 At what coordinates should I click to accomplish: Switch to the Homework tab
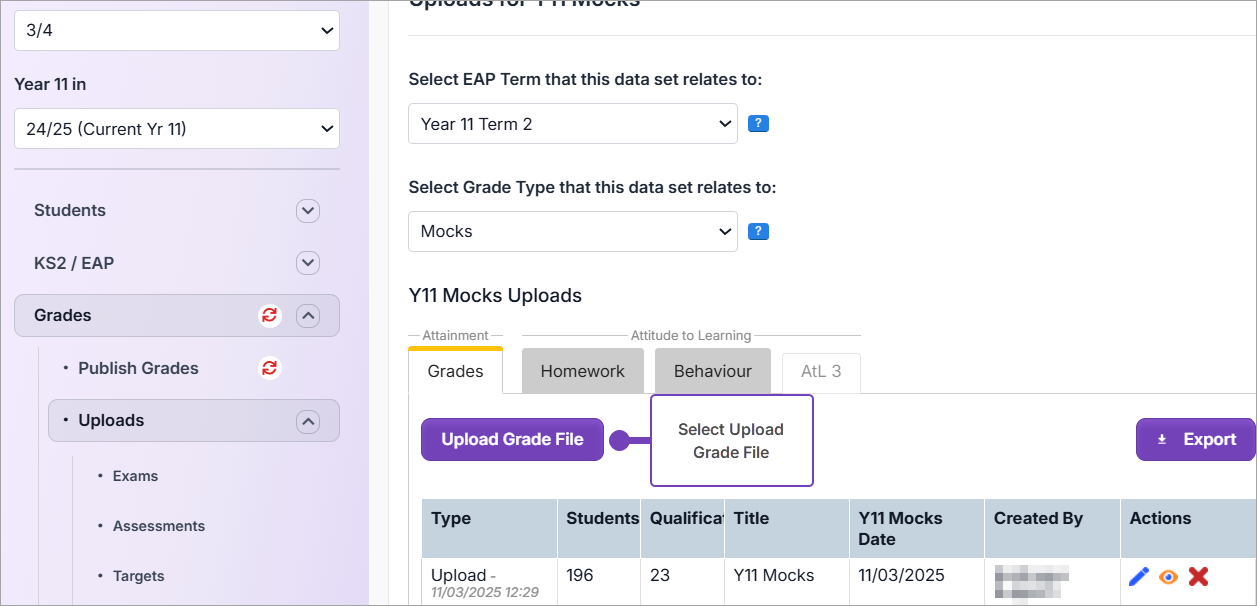pyautogui.click(x=582, y=371)
